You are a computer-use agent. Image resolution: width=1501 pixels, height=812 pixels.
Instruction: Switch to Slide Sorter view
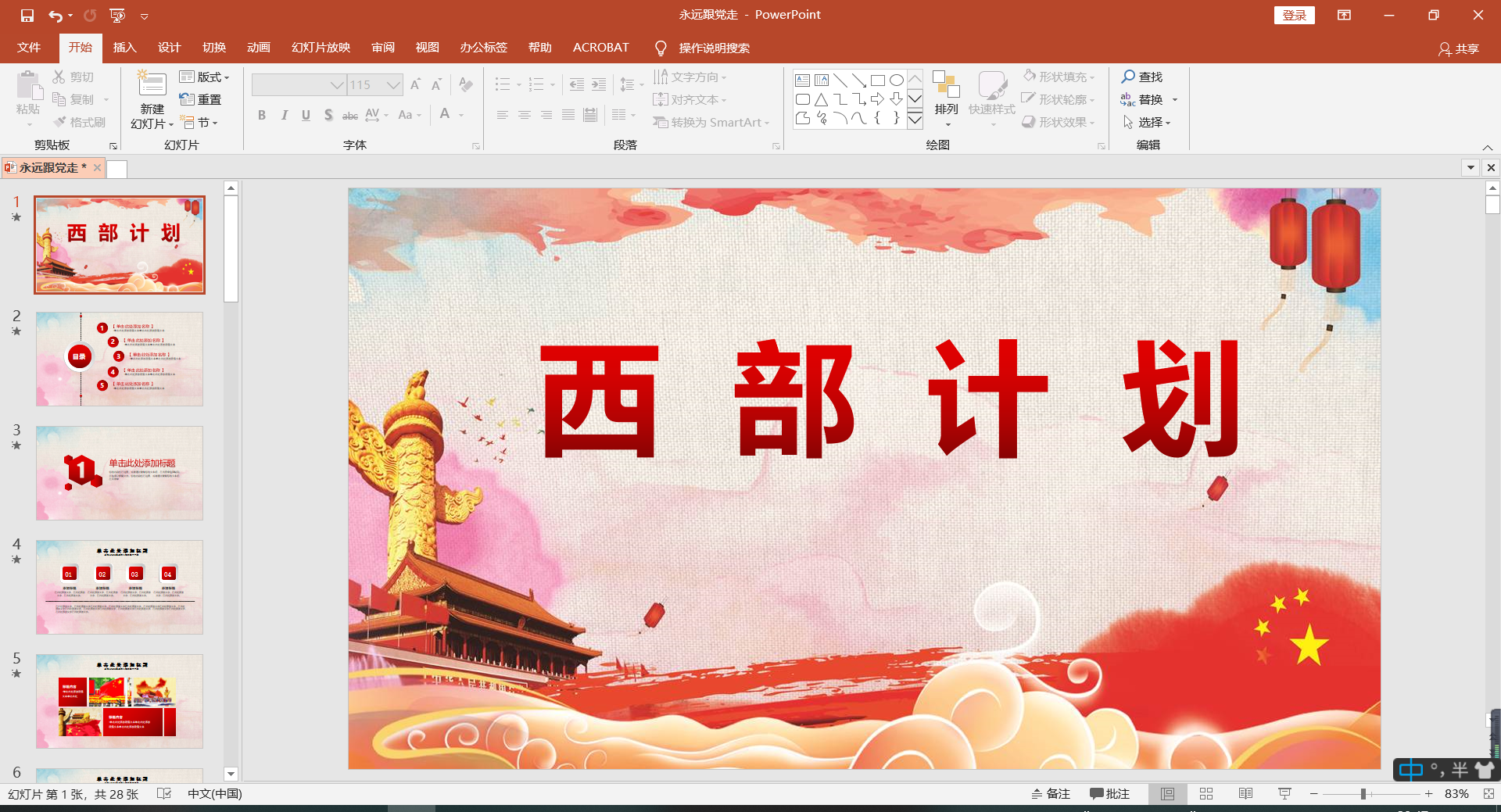point(1206,794)
